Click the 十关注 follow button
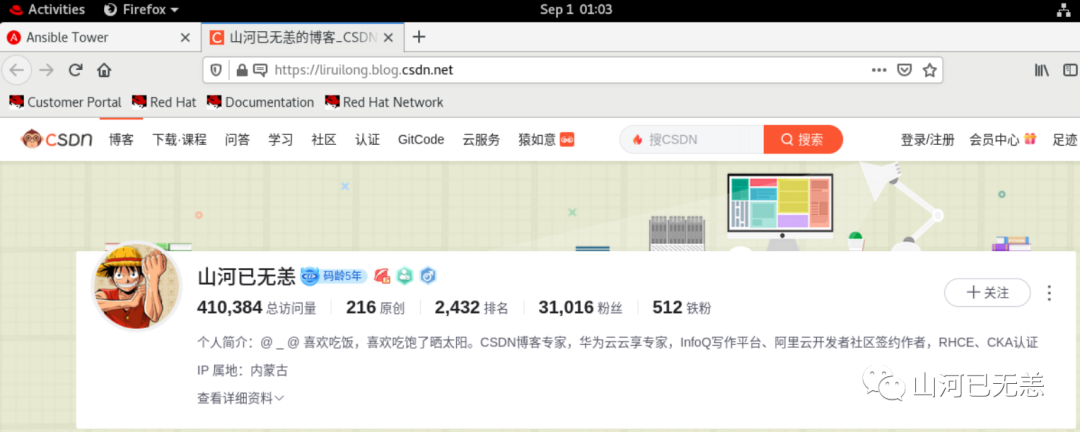This screenshot has width=1080, height=432. tap(987, 293)
